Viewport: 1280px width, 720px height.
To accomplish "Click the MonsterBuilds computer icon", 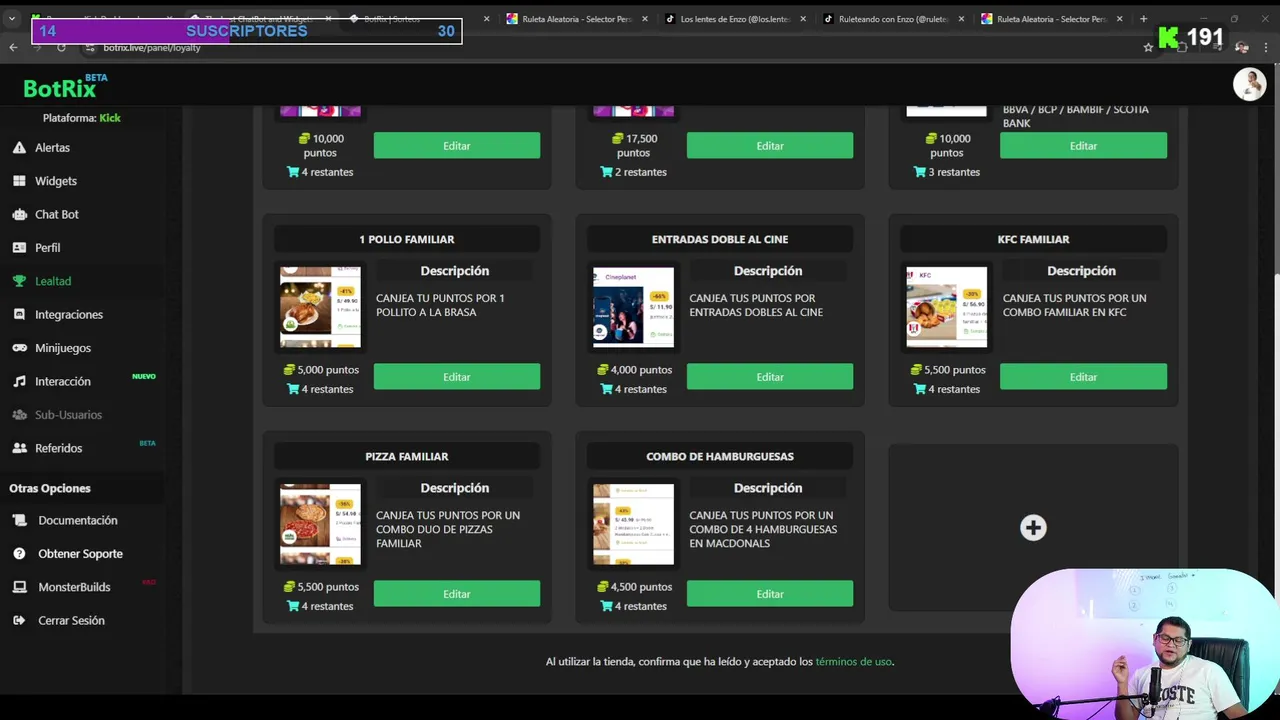I will 19,587.
